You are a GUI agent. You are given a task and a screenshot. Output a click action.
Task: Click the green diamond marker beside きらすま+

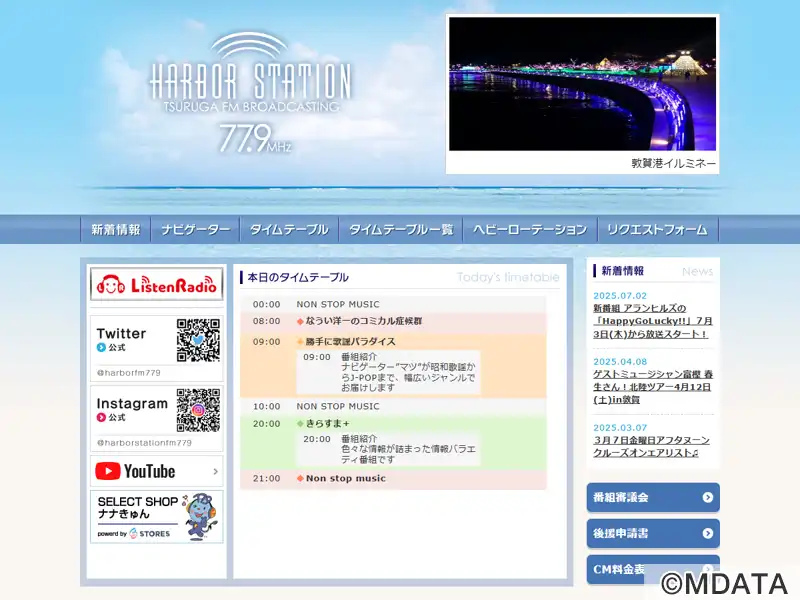[x=300, y=424]
